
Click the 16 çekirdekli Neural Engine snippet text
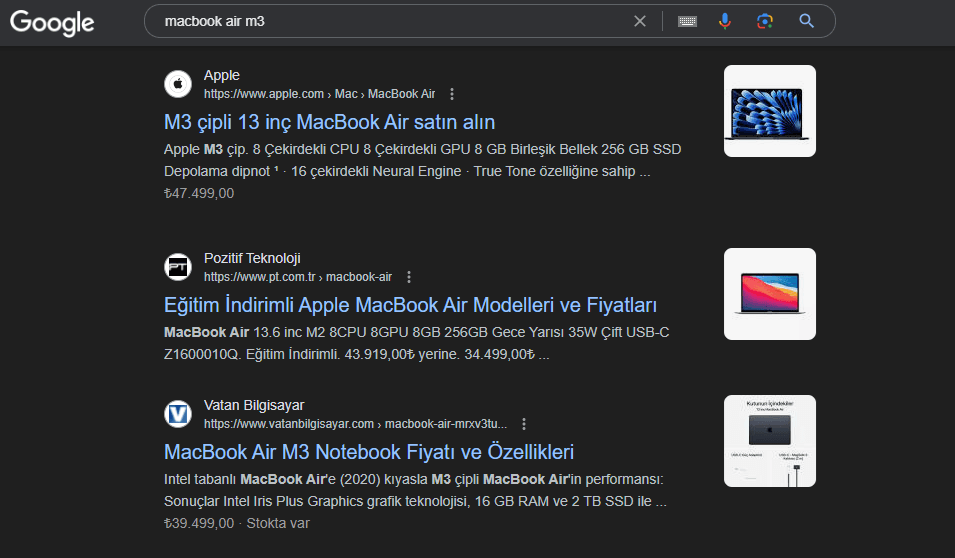[x=376, y=171]
